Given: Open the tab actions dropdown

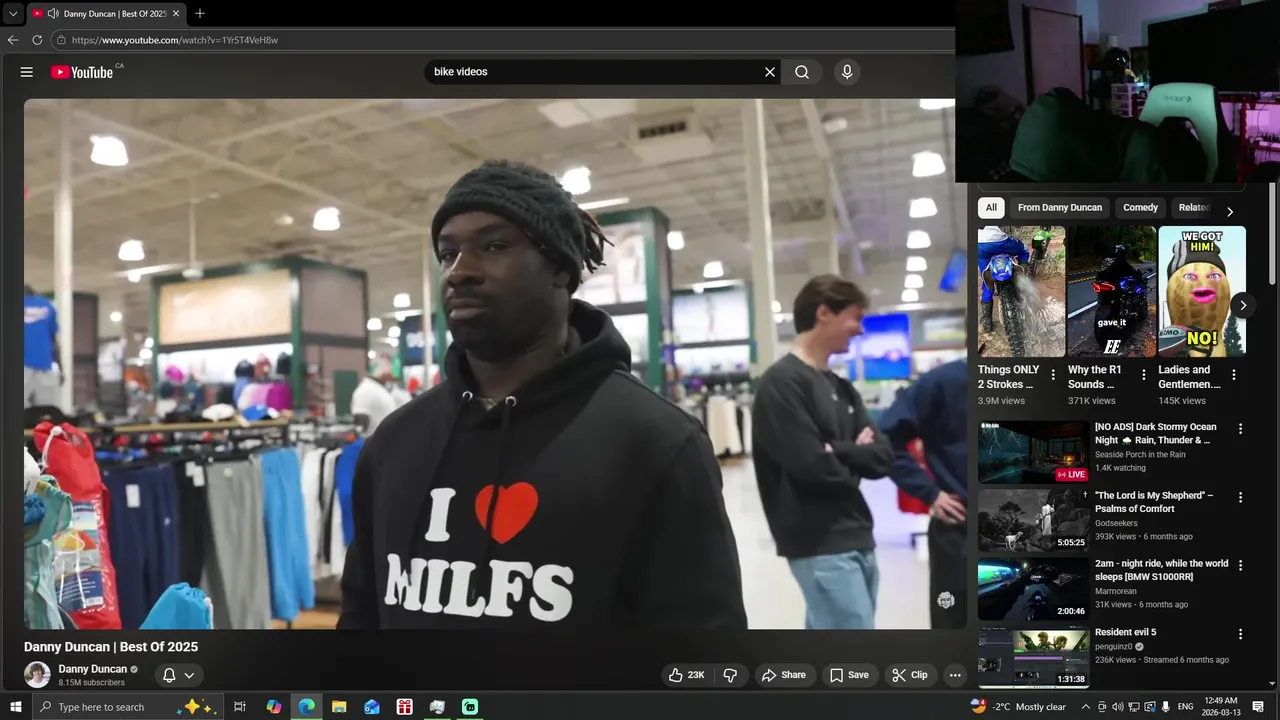Looking at the screenshot, I should pos(12,14).
